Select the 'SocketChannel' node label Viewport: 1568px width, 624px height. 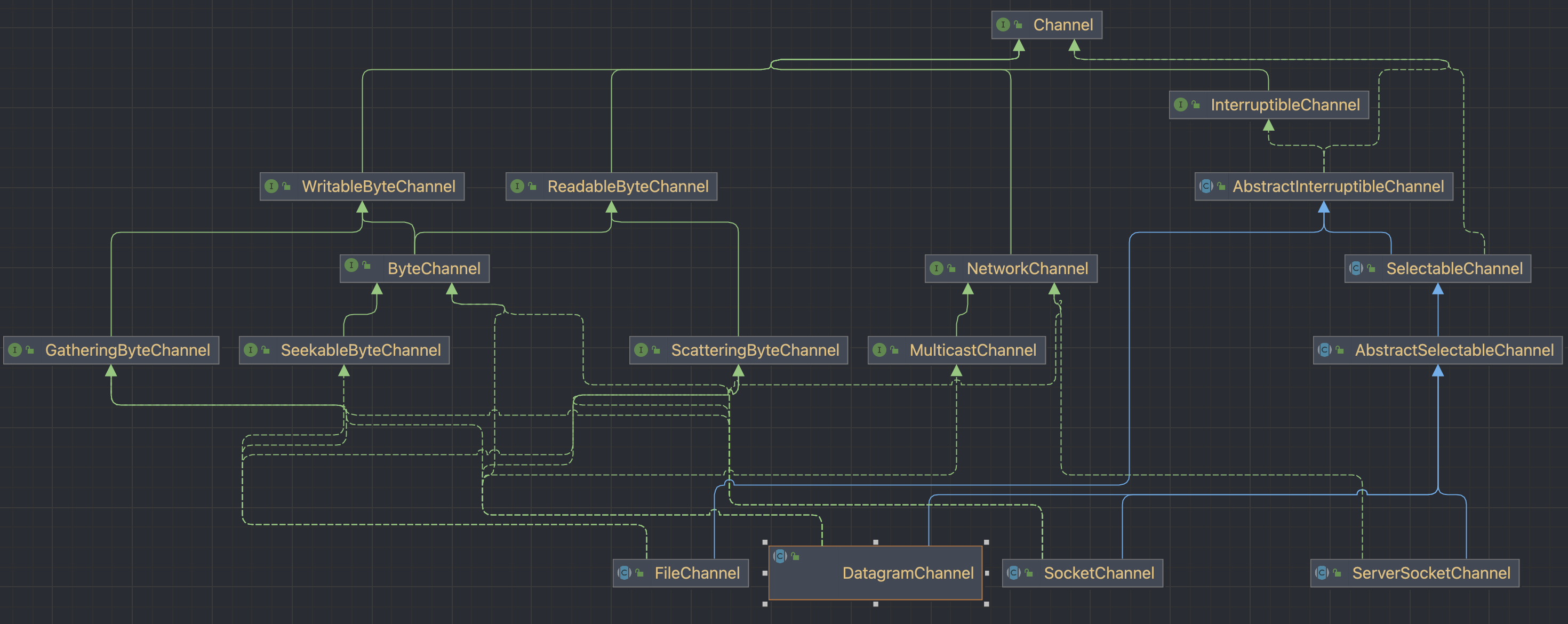tap(1099, 573)
